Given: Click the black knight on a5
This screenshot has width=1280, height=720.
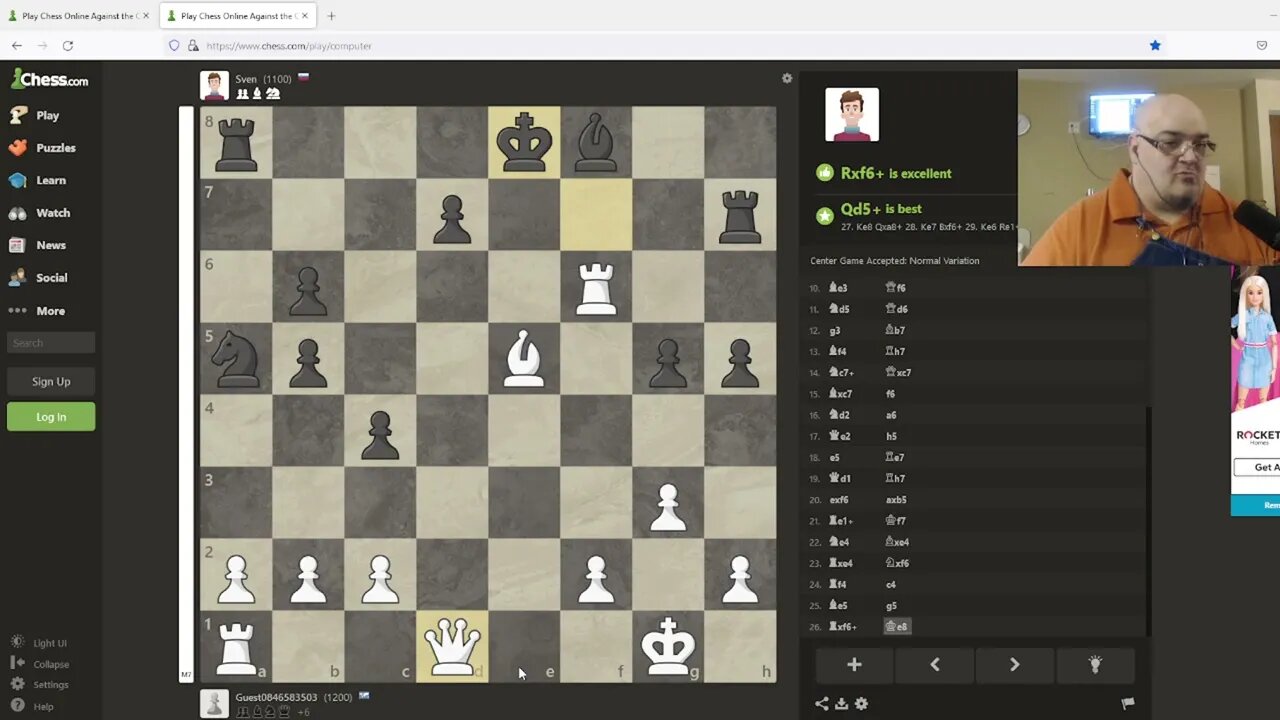Looking at the screenshot, I should point(236,358).
